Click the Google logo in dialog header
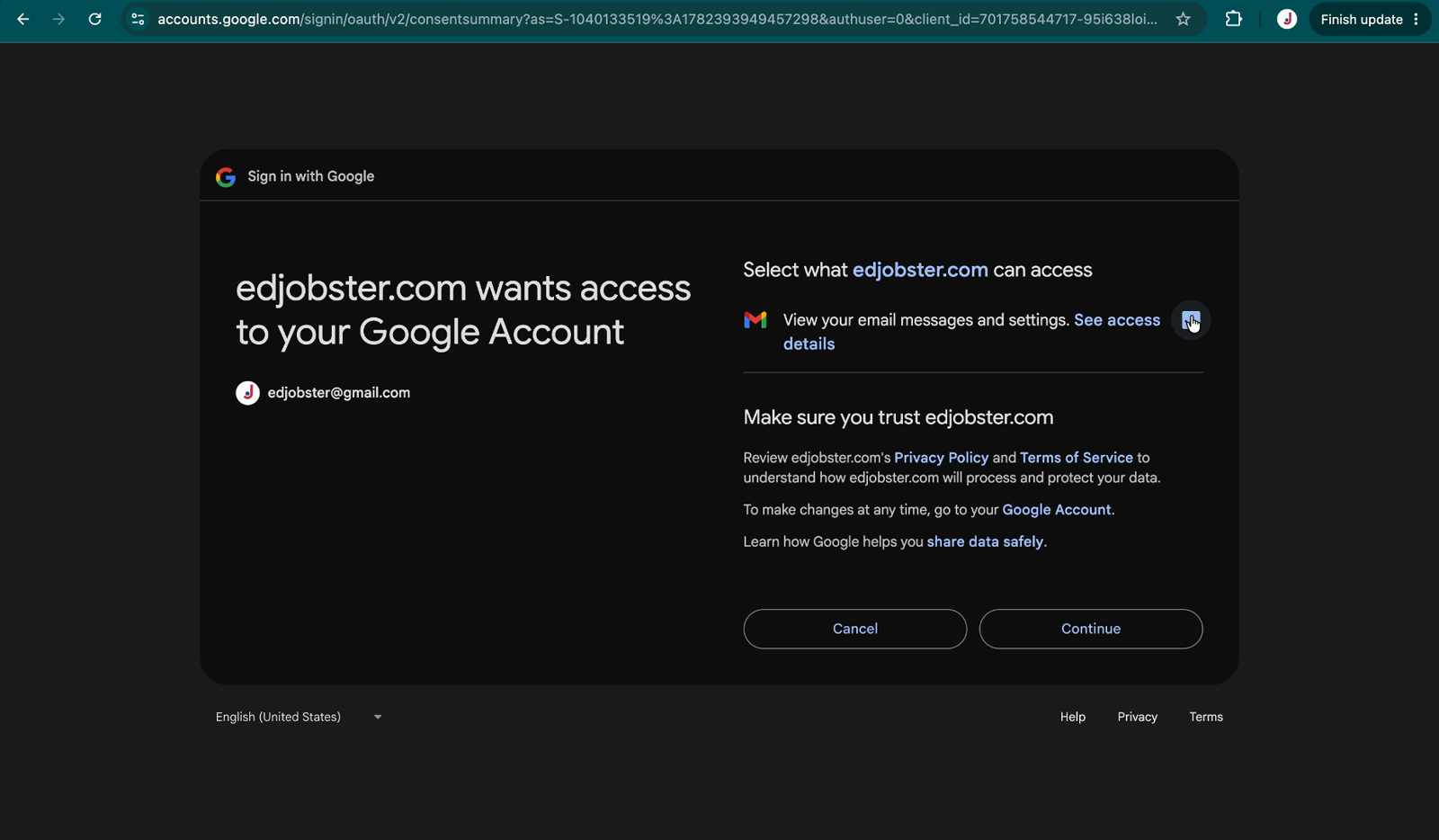The height and width of the screenshot is (840, 1439). pyautogui.click(x=226, y=177)
